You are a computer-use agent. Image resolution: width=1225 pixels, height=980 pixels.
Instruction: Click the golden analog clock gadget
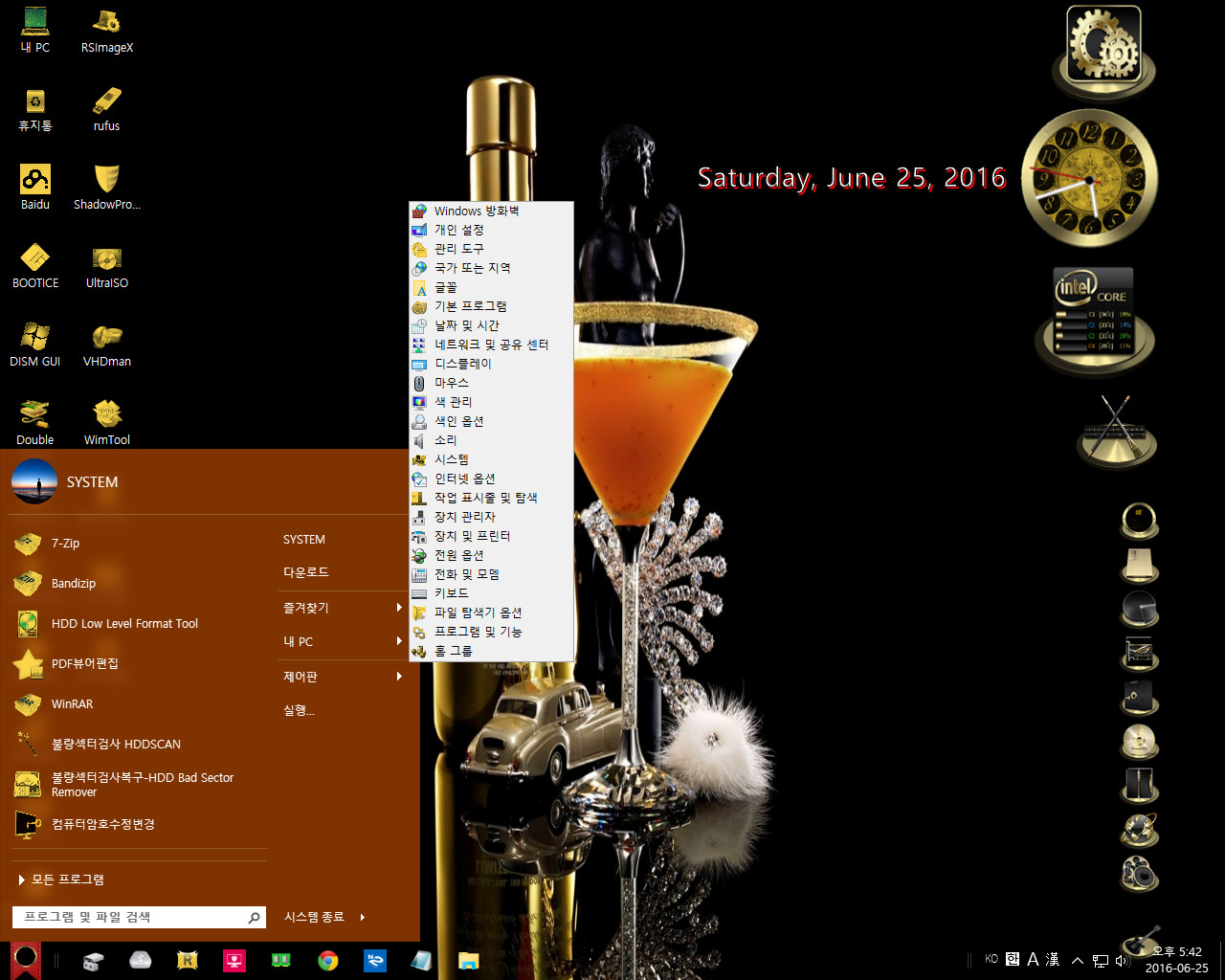[1089, 178]
